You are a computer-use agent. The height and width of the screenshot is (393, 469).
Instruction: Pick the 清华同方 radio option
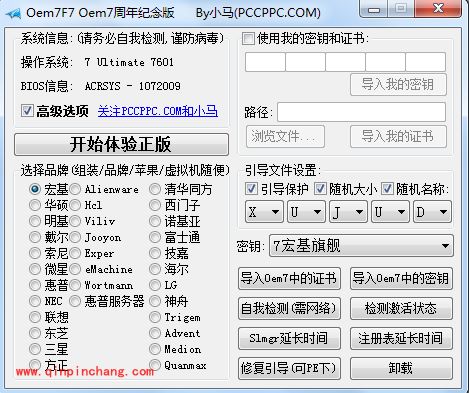[x=155, y=189]
